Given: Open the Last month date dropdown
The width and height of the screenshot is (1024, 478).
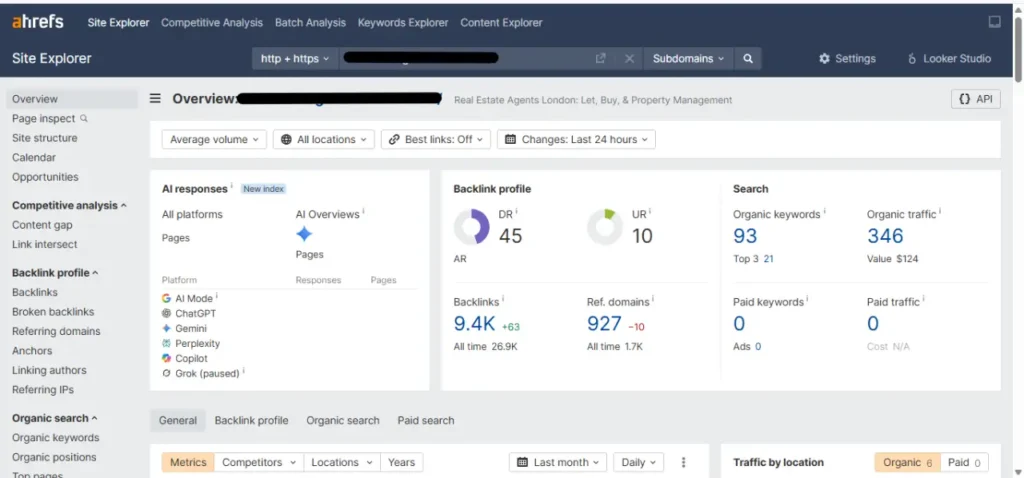Looking at the screenshot, I should click(558, 462).
